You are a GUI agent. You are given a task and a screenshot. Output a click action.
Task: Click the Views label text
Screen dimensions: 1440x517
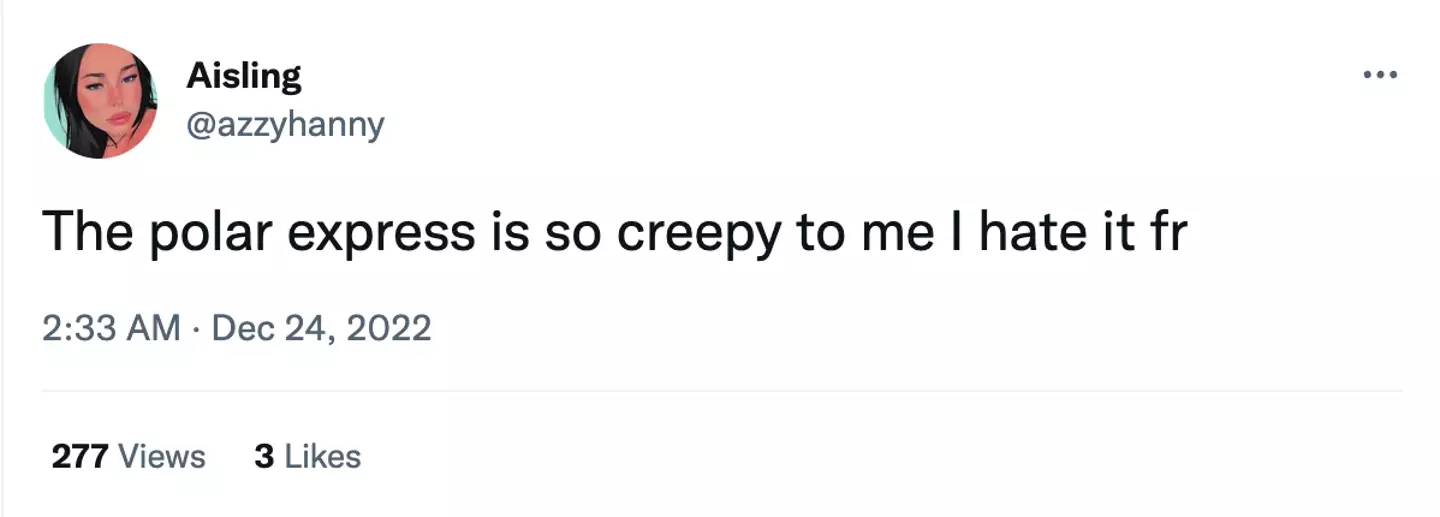pos(162,457)
